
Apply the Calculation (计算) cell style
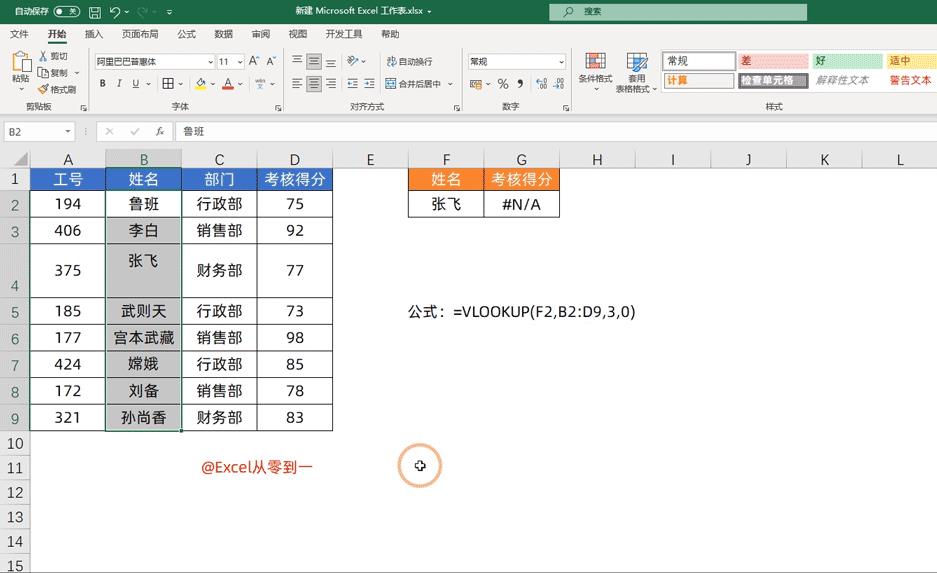click(699, 80)
